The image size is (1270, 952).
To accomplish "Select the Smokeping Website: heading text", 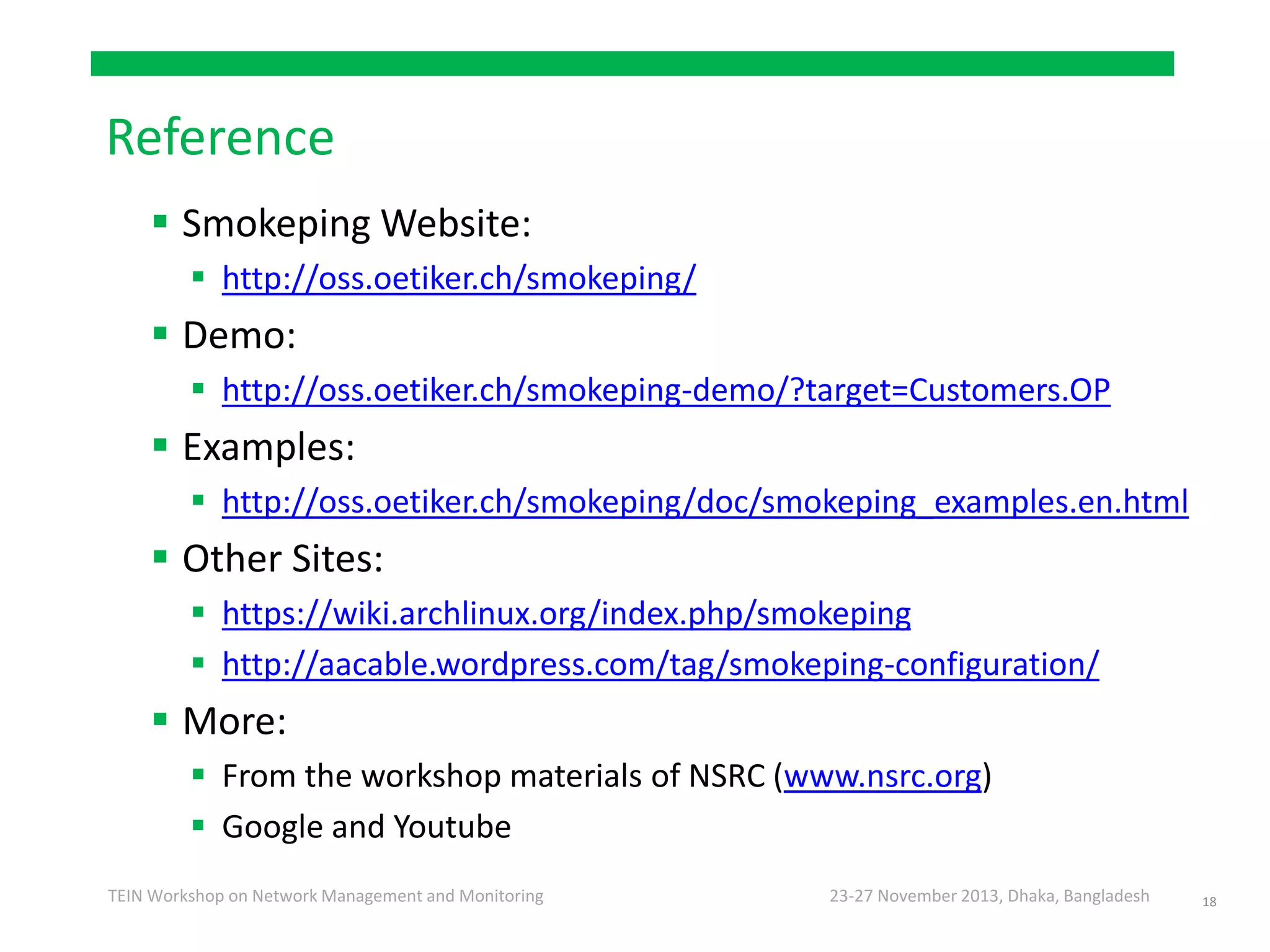I will point(357,223).
